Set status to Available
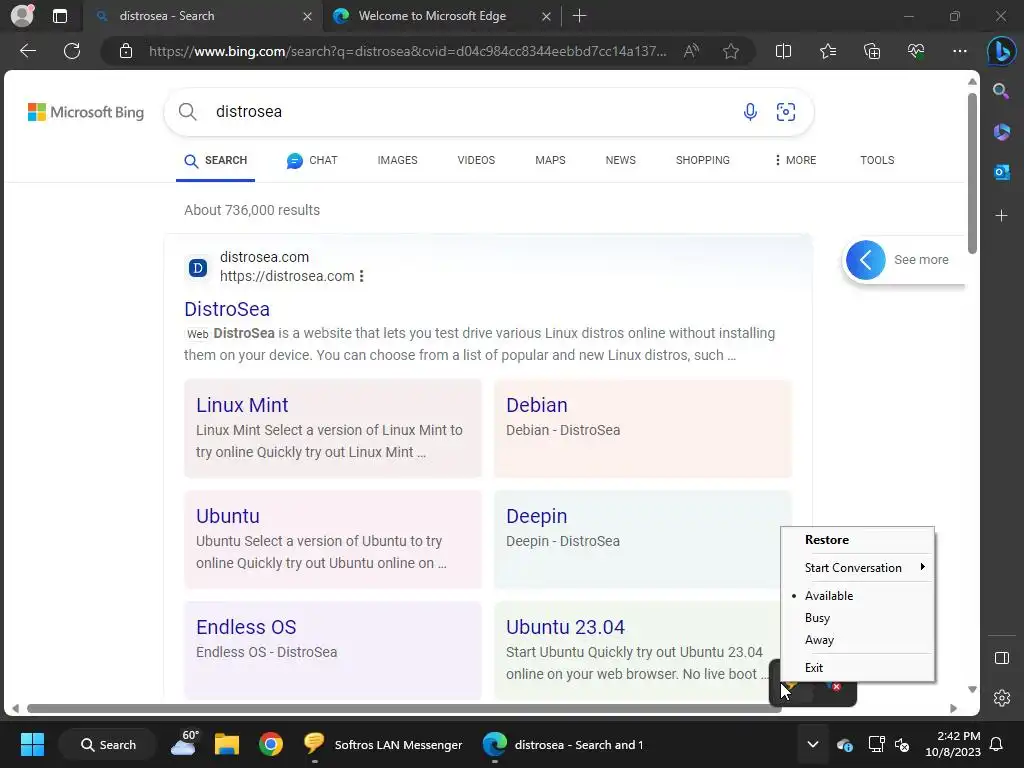Screen dimensions: 1024x768 tap(858, 596)
